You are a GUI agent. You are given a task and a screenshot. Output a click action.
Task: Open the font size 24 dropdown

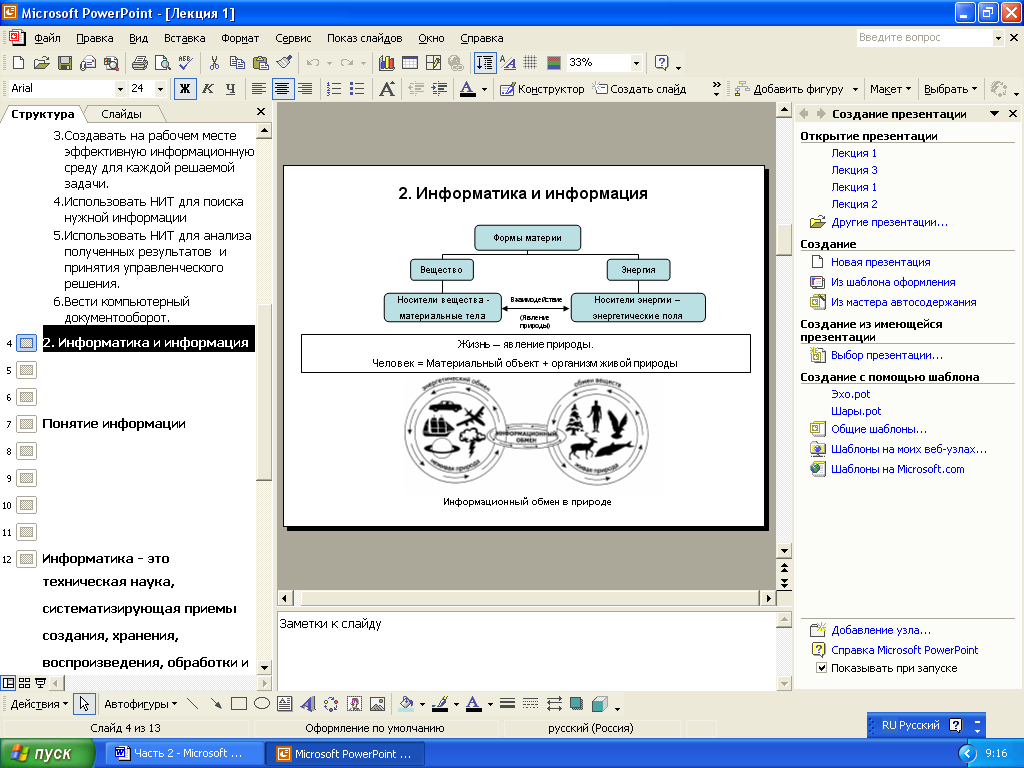coord(160,89)
